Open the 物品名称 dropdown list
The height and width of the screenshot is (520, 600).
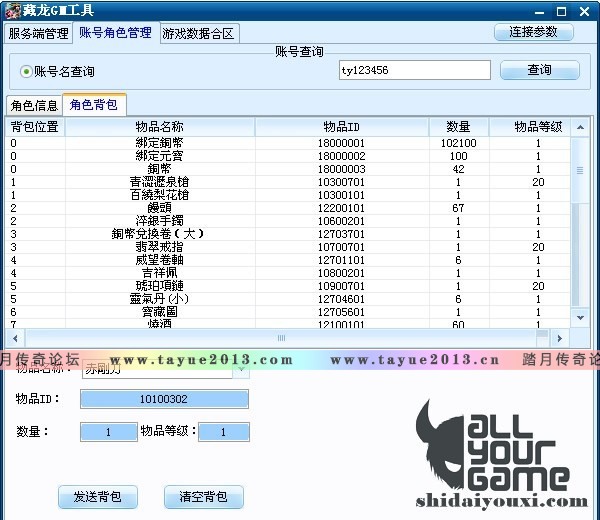(x=240, y=369)
